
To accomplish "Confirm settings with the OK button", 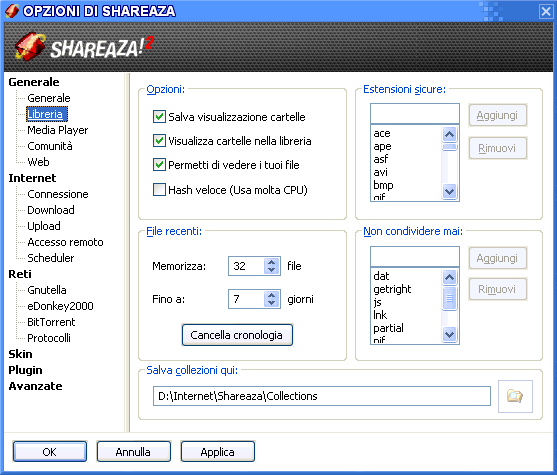I will coord(50,452).
